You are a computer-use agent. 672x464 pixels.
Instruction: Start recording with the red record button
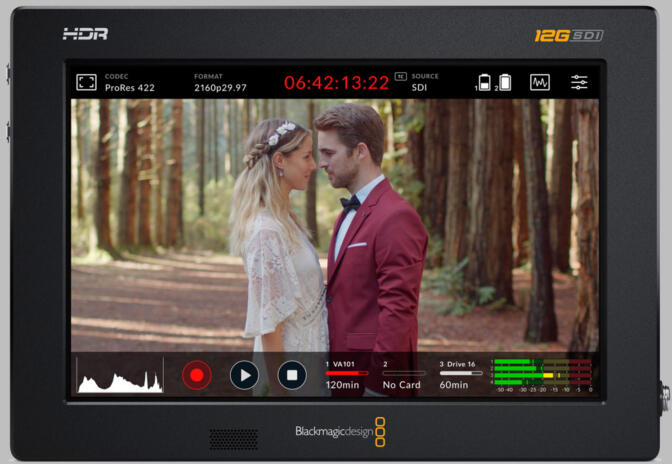pyautogui.click(x=197, y=375)
